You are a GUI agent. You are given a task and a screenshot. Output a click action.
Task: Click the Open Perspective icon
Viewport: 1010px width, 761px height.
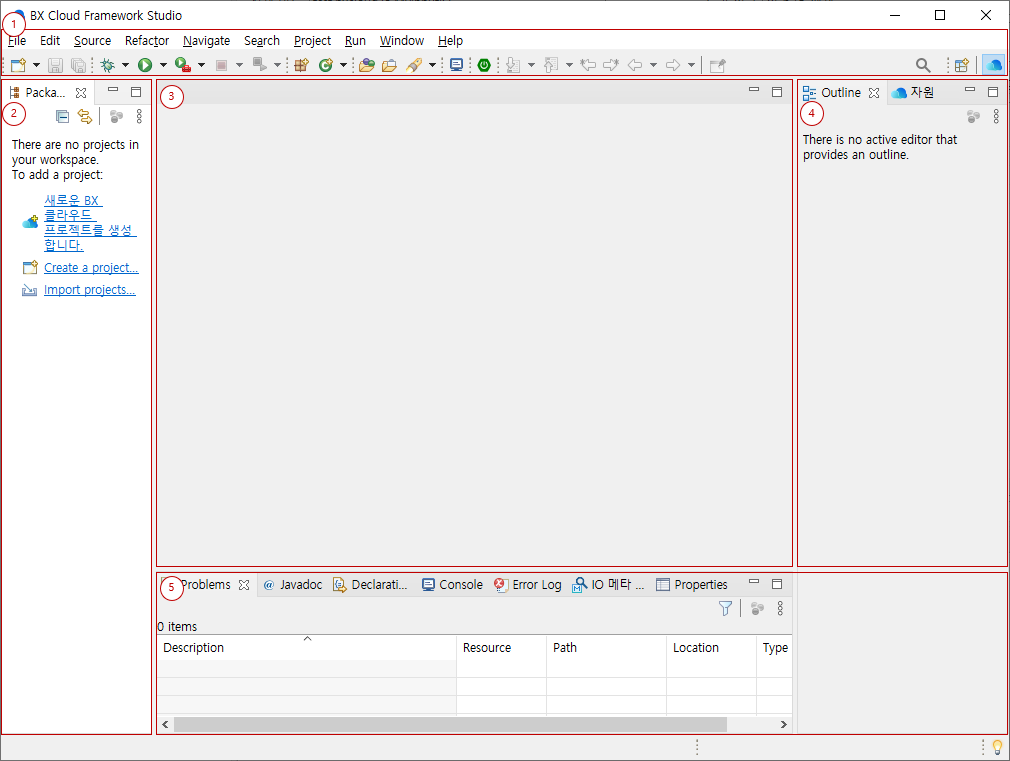(x=961, y=65)
